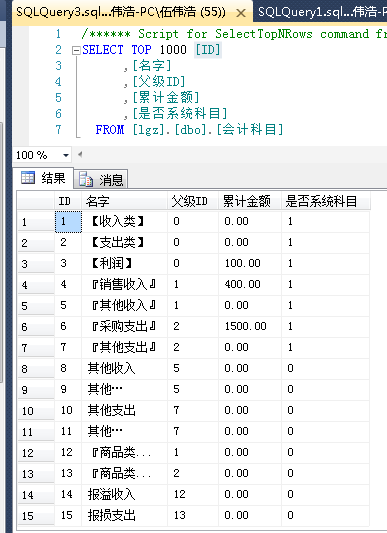Select row header number 15
This screenshot has height=533, width=387.
point(36,516)
